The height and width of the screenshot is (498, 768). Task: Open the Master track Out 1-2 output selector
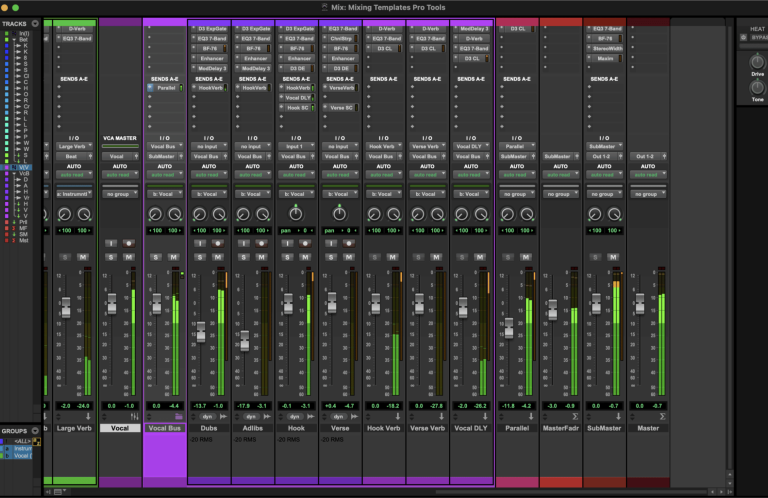(x=648, y=156)
